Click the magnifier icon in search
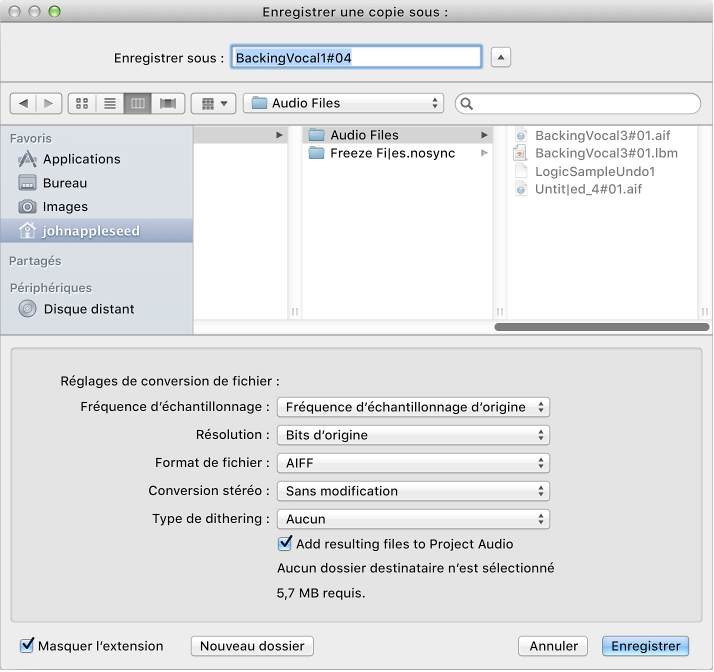This screenshot has width=714, height=672. 466,104
